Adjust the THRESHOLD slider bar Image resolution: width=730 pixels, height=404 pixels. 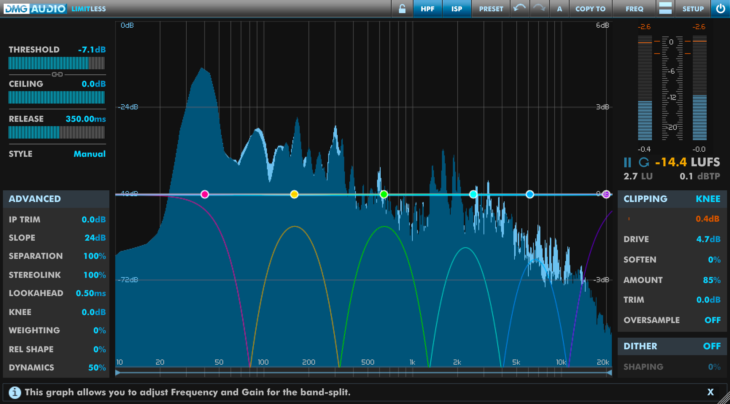click(56, 63)
